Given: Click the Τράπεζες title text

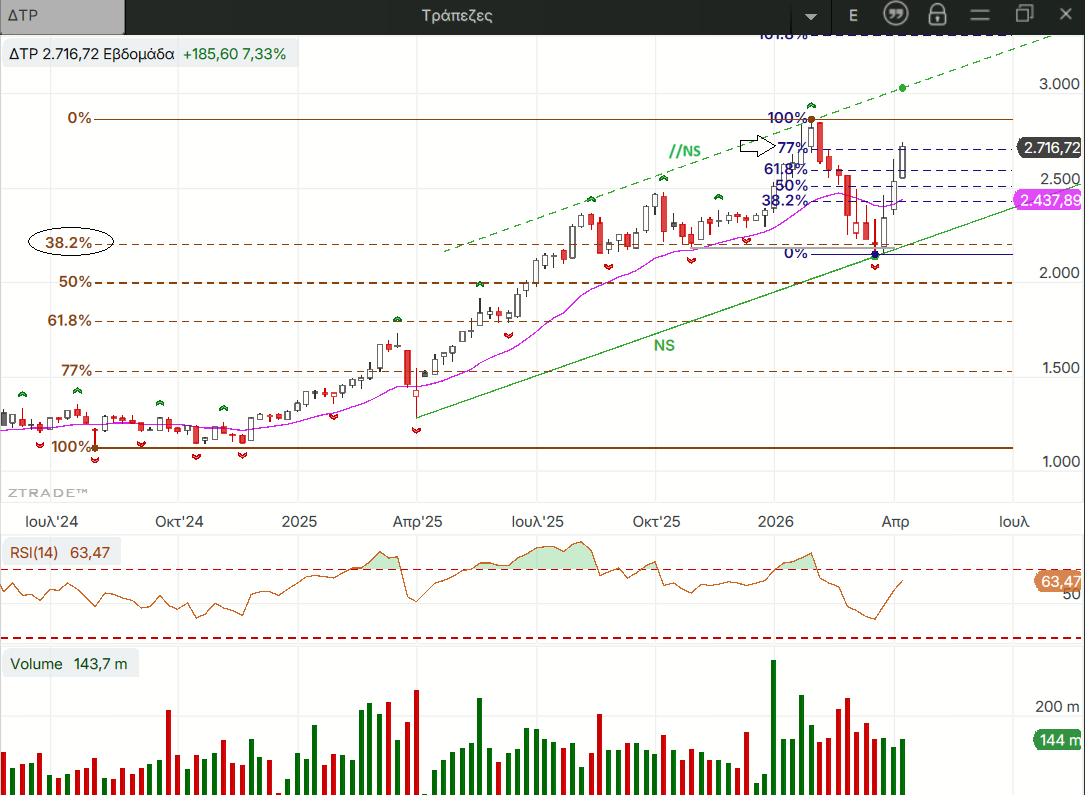Looking at the screenshot, I should tap(458, 15).
